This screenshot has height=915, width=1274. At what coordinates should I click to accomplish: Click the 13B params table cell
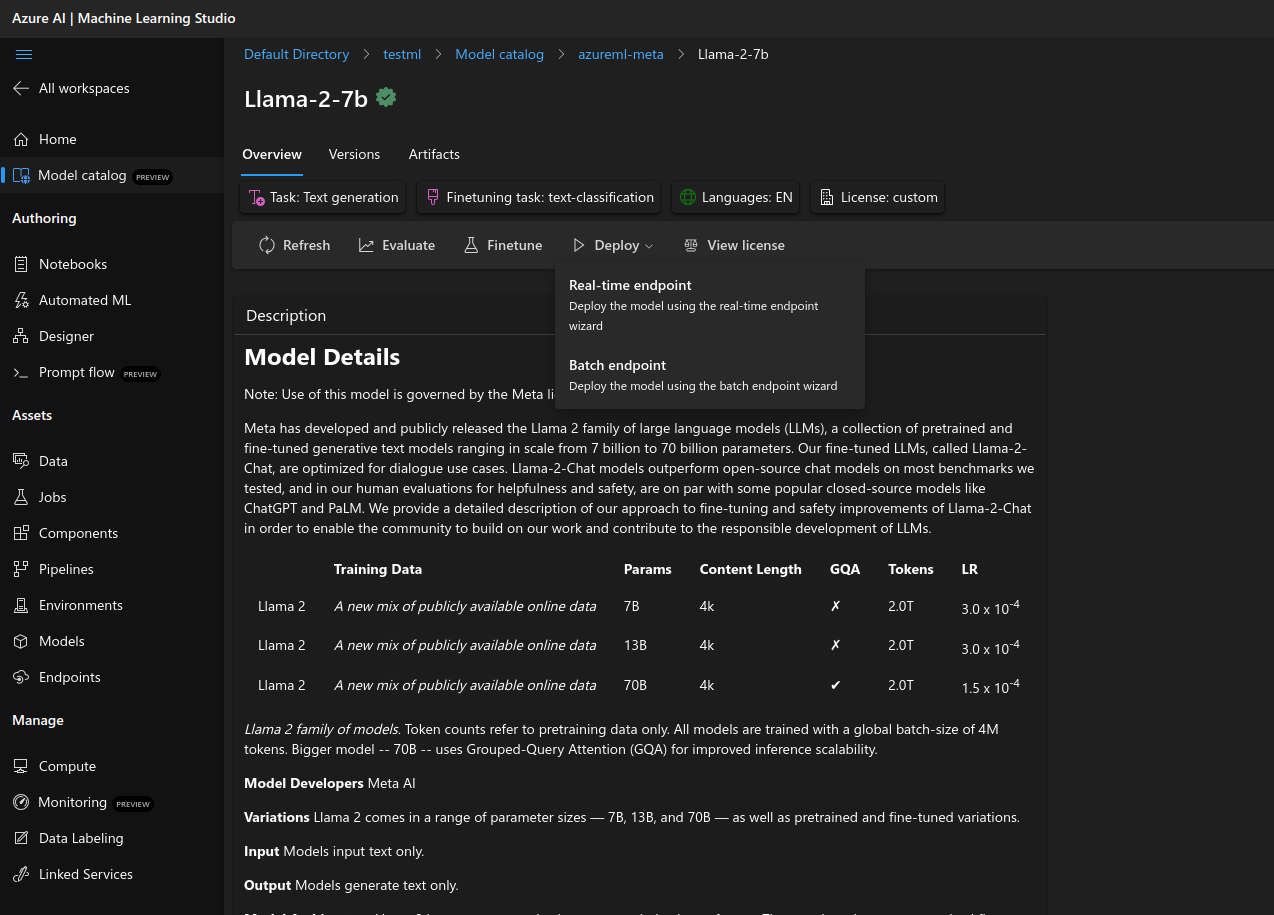pos(635,645)
